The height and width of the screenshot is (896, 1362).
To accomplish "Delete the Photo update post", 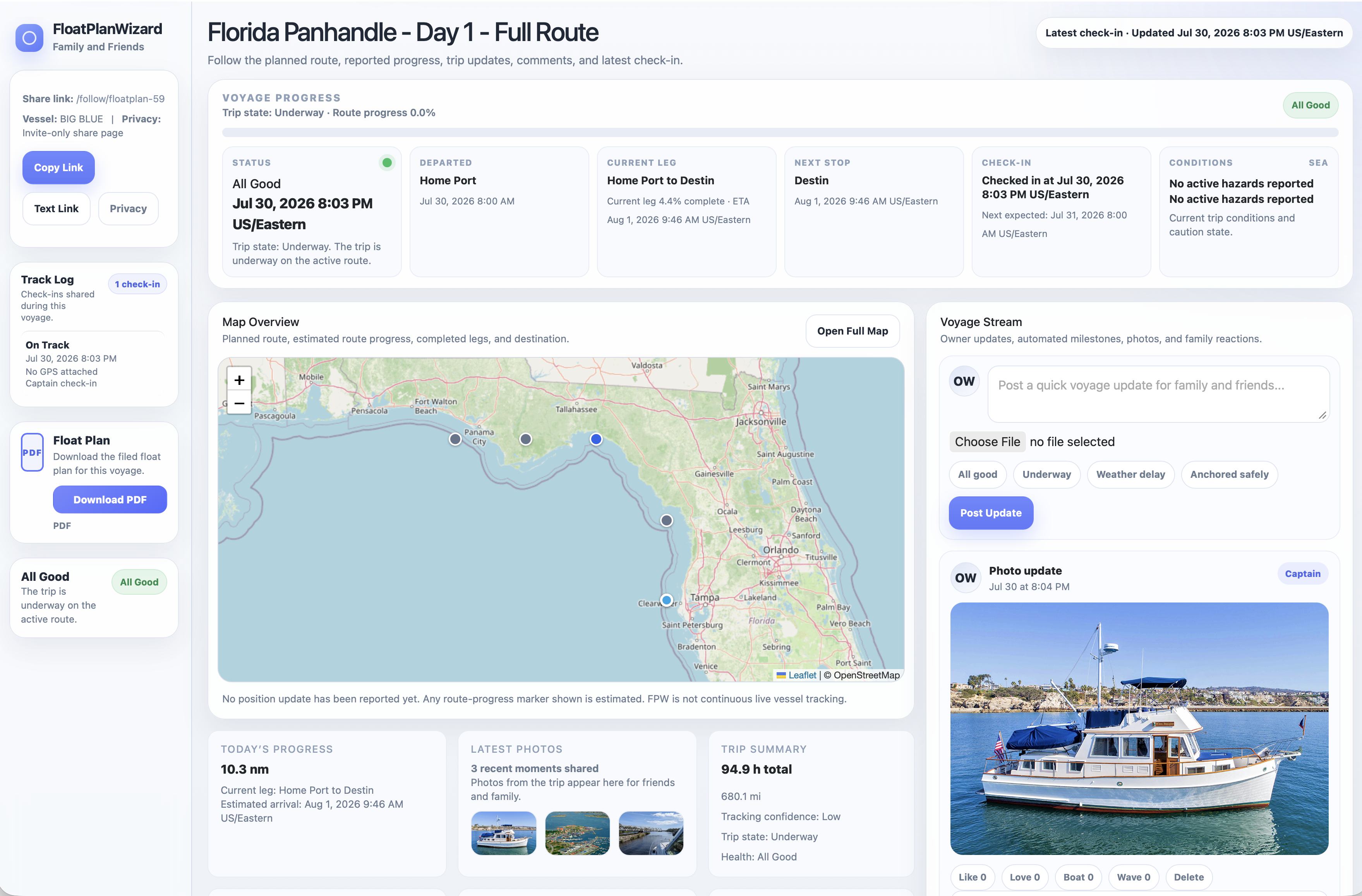I will pos(1189,877).
